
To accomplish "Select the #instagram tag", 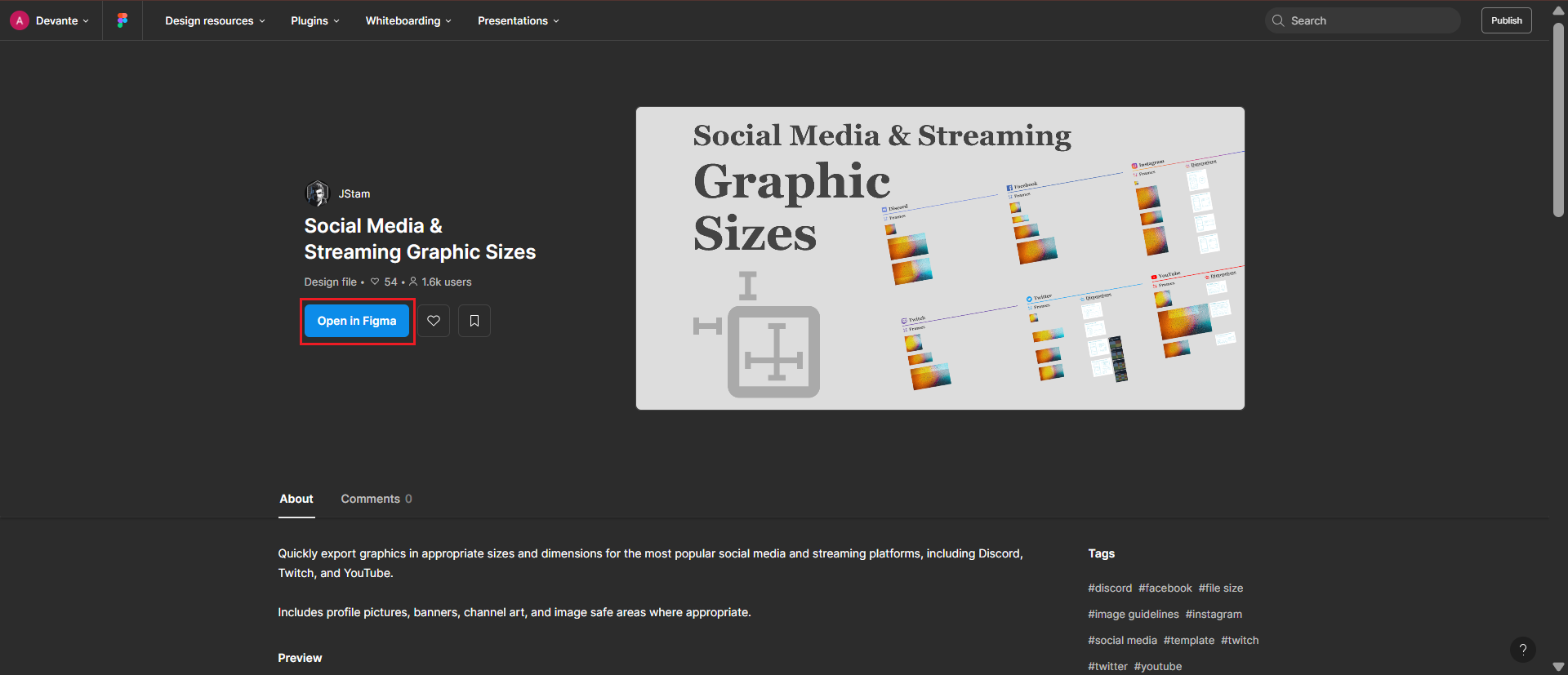I will click(1214, 614).
